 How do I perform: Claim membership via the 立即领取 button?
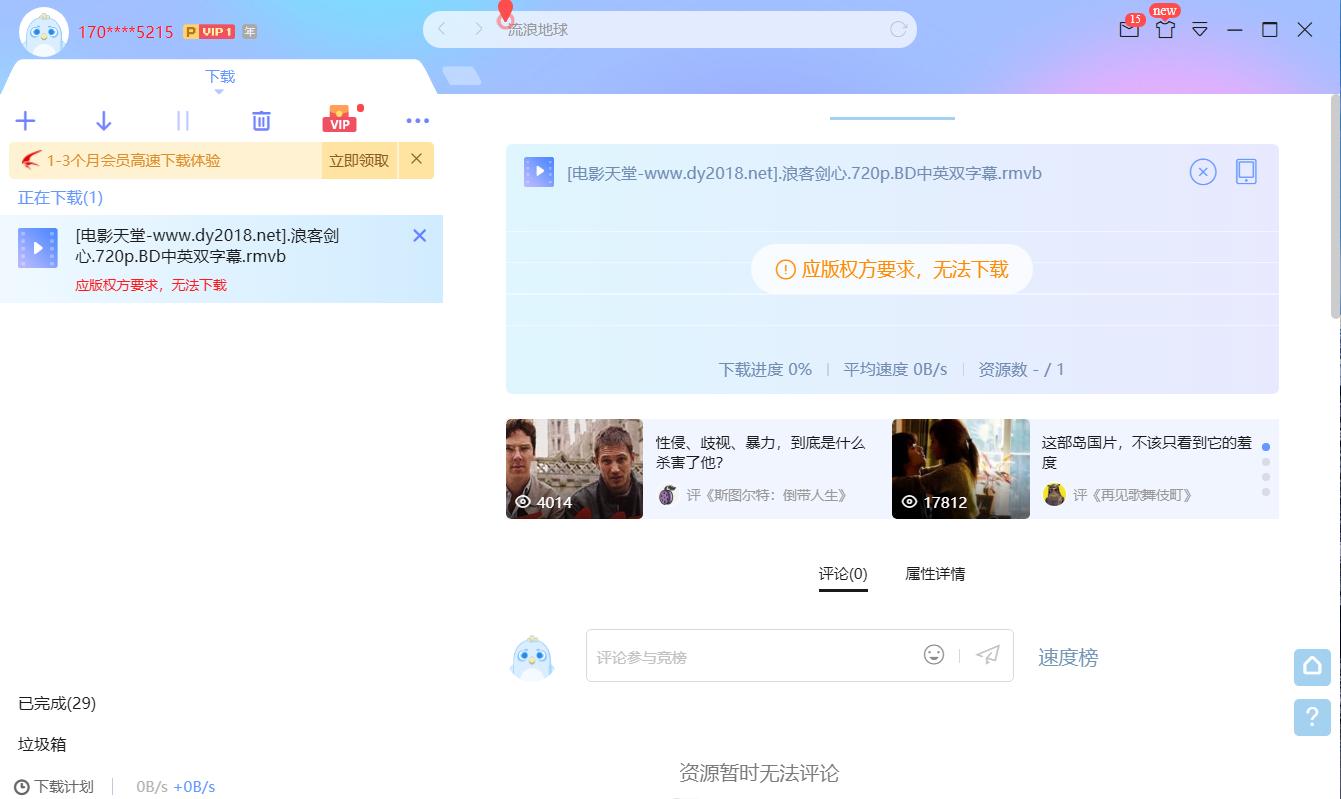[358, 160]
